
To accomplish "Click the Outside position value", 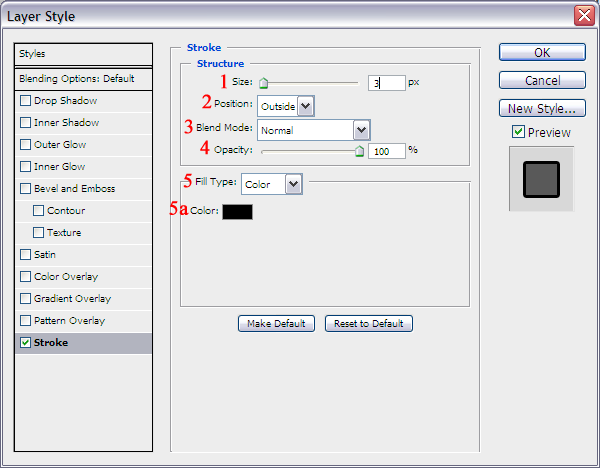I will (278, 106).
